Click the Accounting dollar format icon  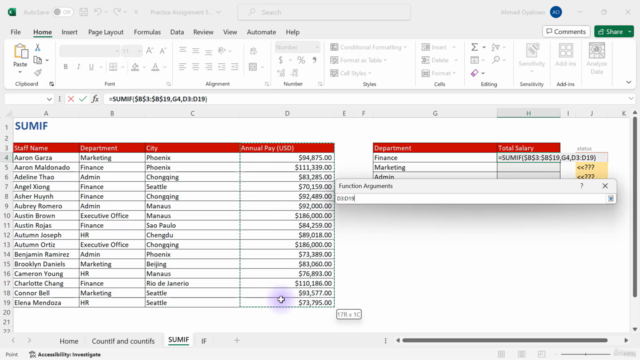coord(280,60)
